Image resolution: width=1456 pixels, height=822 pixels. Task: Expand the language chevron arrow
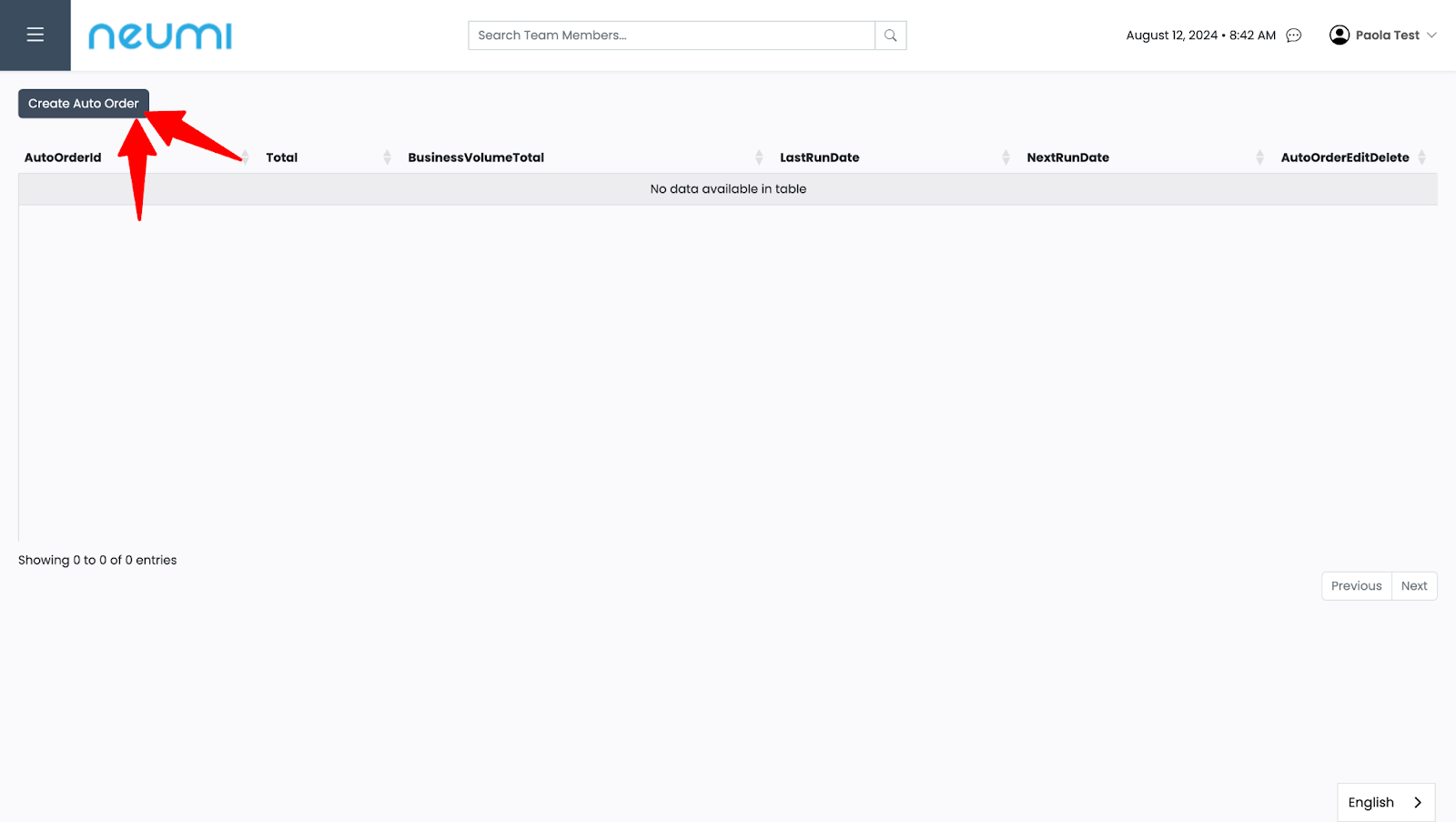tap(1417, 802)
